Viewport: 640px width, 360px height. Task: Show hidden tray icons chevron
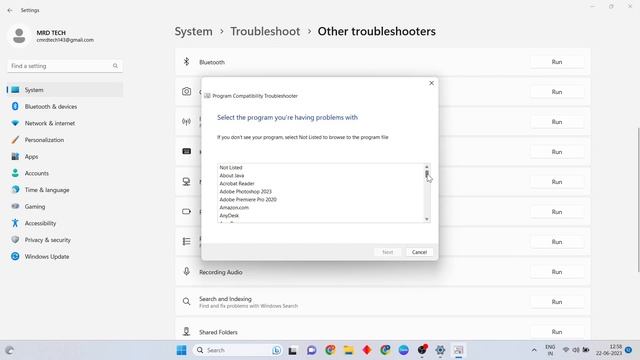click(x=534, y=350)
